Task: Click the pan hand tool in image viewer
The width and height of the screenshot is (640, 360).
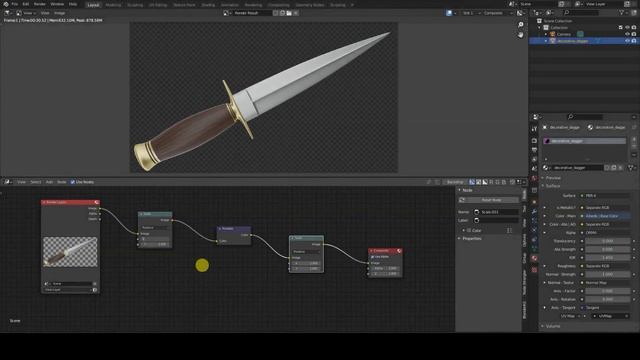Action: 520,35
